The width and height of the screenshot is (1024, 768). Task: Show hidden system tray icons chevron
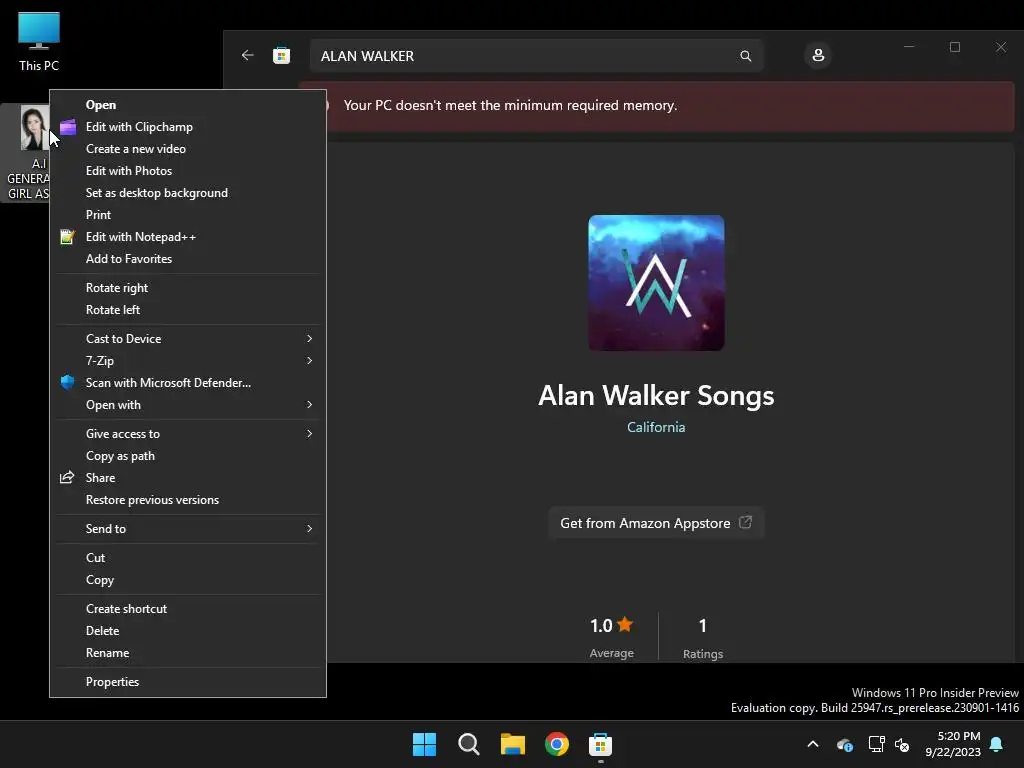[813, 744]
